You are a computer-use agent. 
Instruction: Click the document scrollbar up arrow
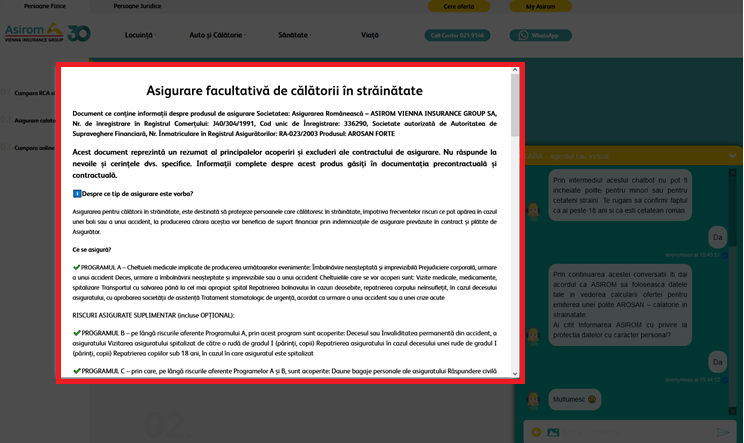coord(515,70)
